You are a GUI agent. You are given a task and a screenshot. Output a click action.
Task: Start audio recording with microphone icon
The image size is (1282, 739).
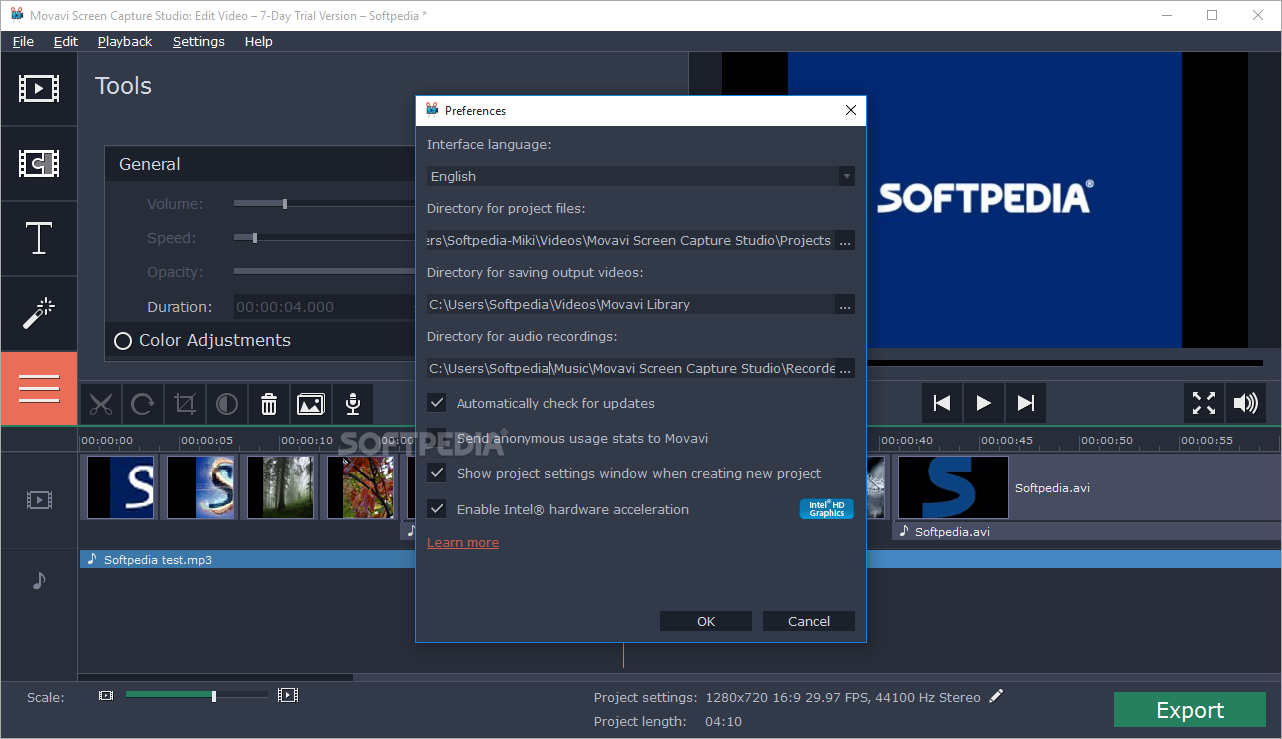[x=352, y=404]
